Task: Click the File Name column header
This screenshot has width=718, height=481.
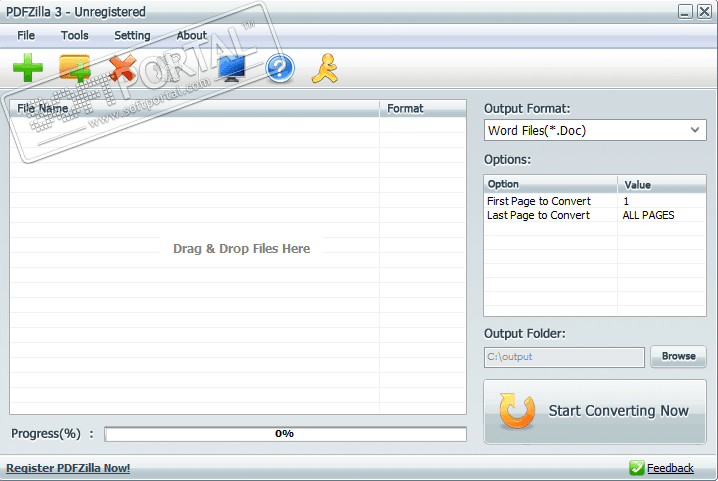Action: [195, 109]
